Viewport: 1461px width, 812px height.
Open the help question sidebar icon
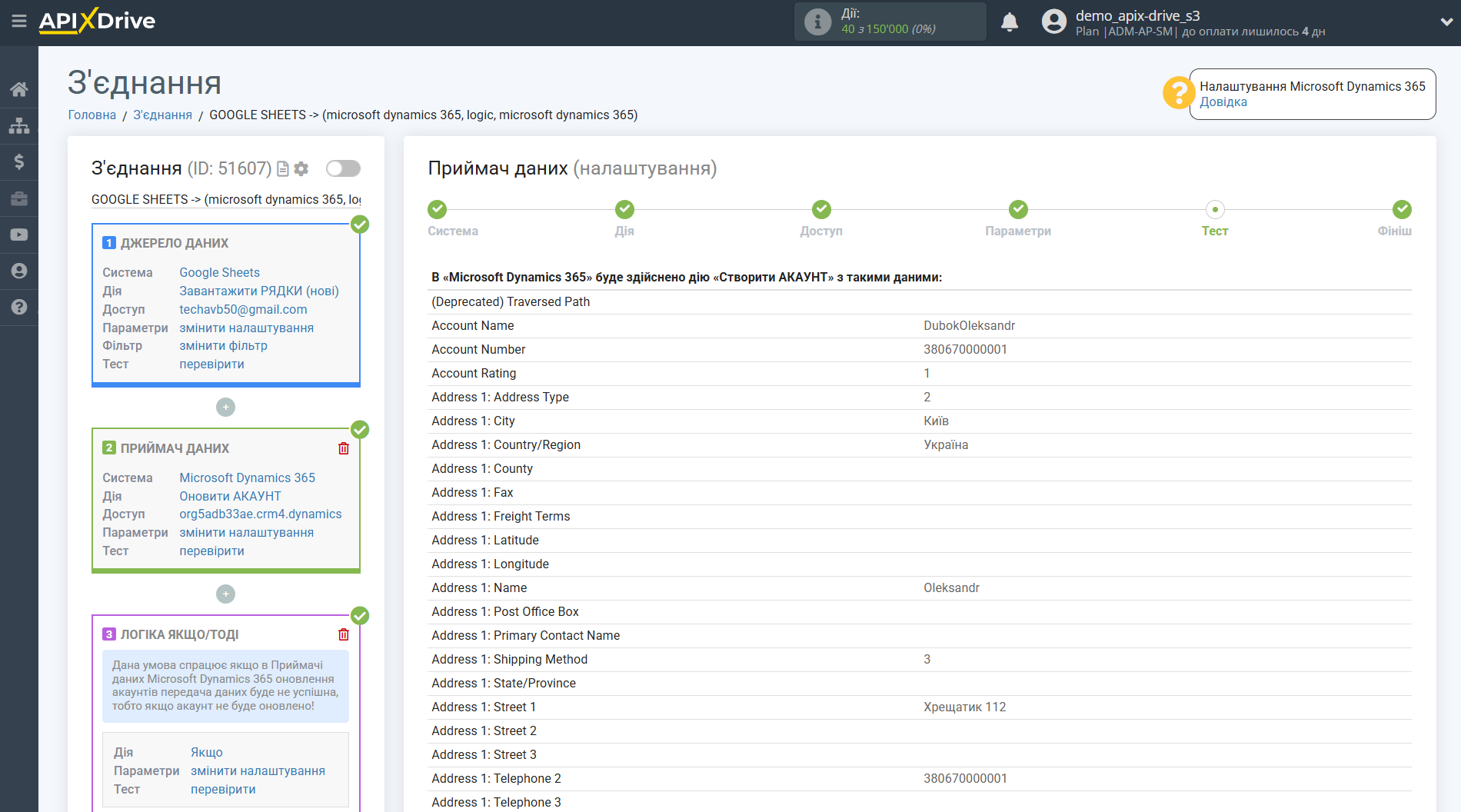click(x=19, y=307)
